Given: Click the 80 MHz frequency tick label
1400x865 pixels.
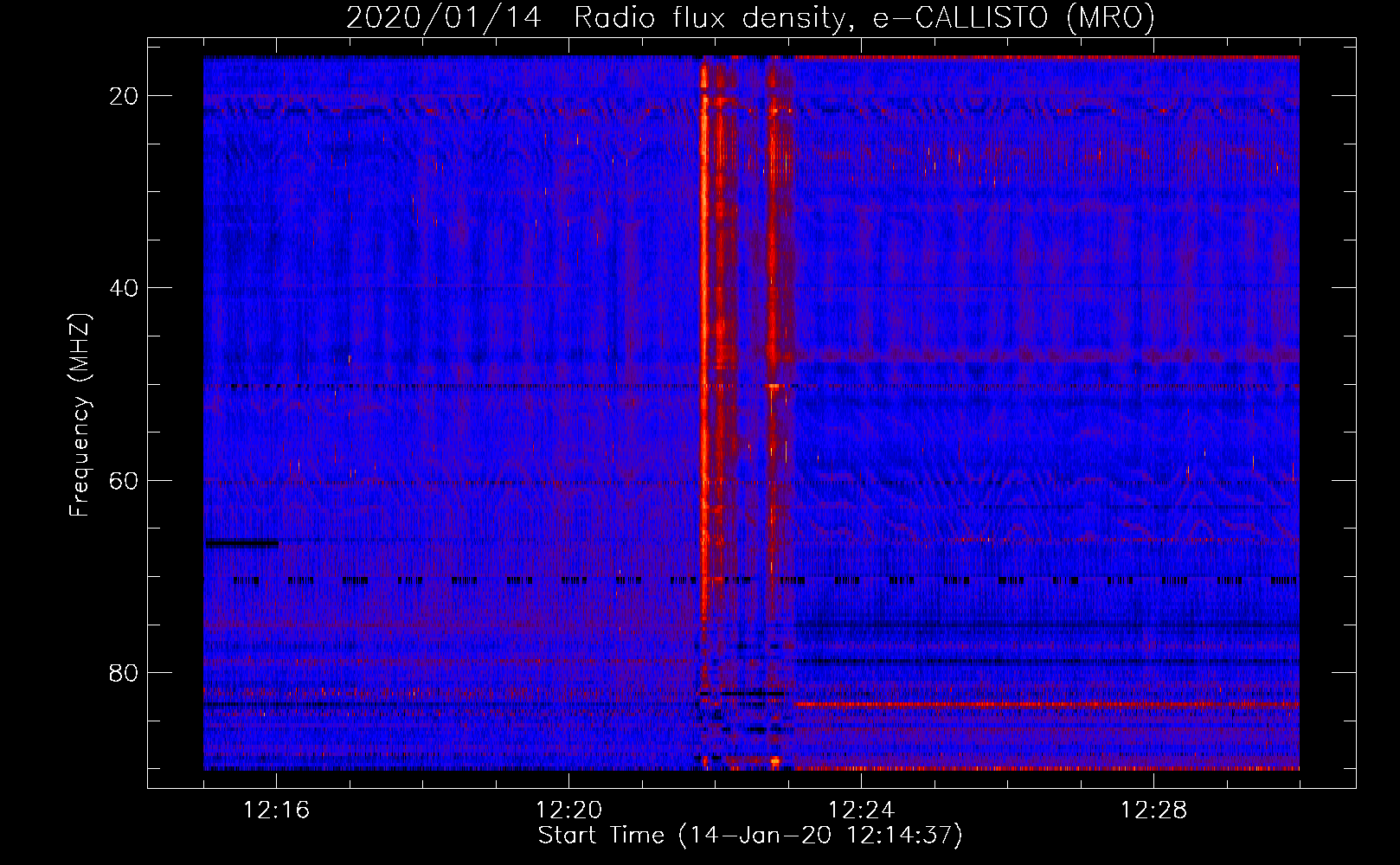Looking at the screenshot, I should (124, 672).
